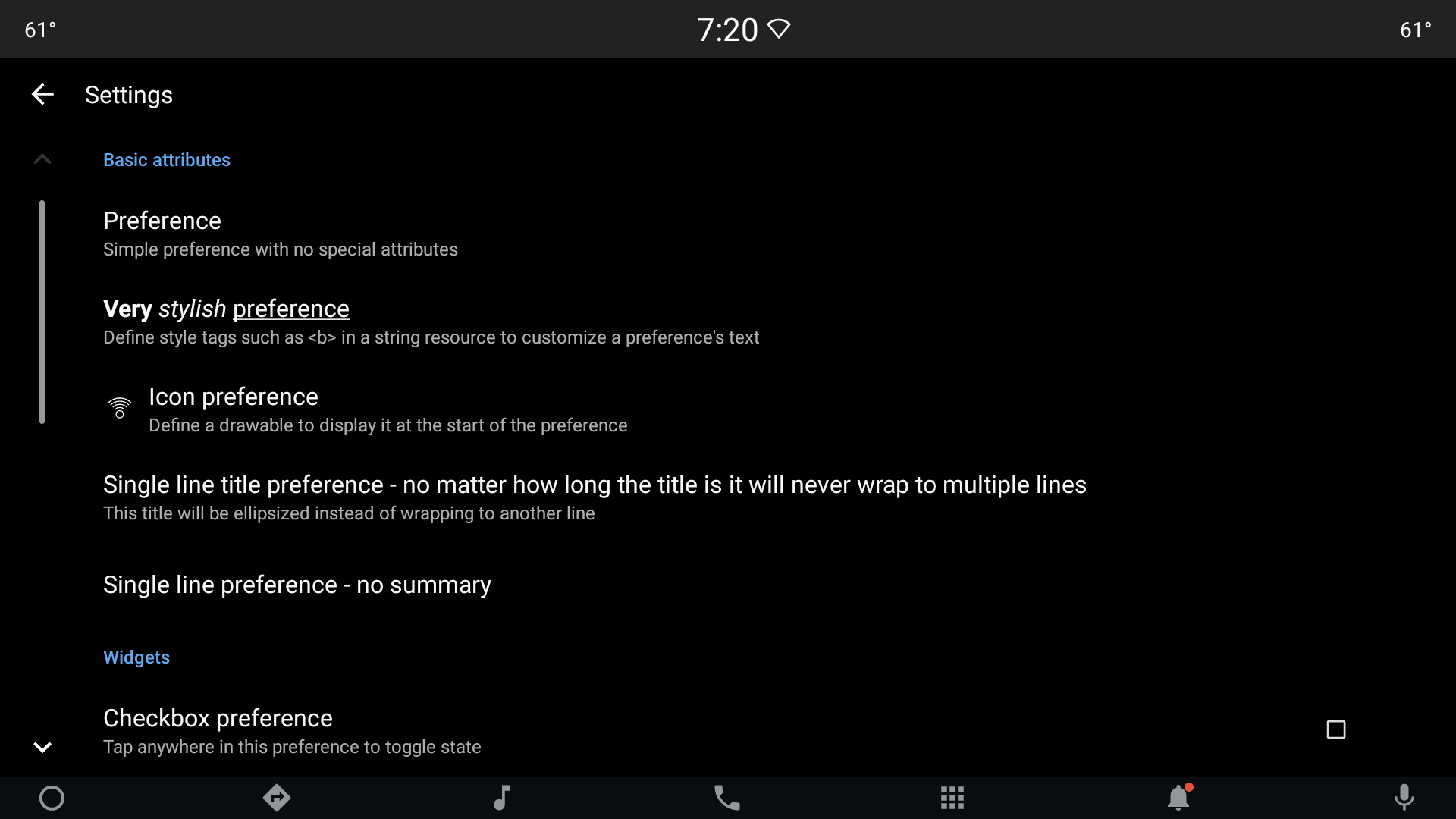Open the Basic attributes menu

[166, 159]
